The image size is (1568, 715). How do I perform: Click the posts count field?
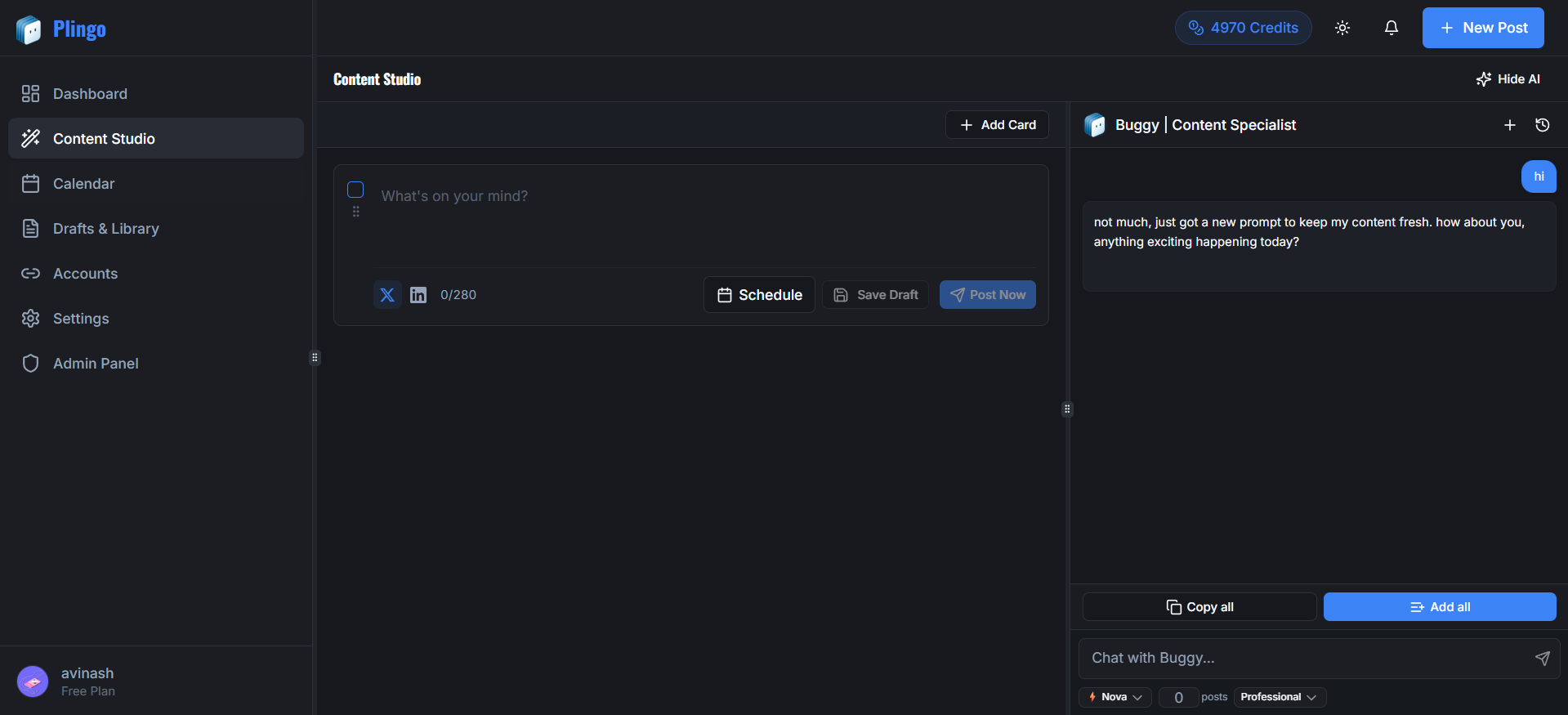(x=1178, y=697)
